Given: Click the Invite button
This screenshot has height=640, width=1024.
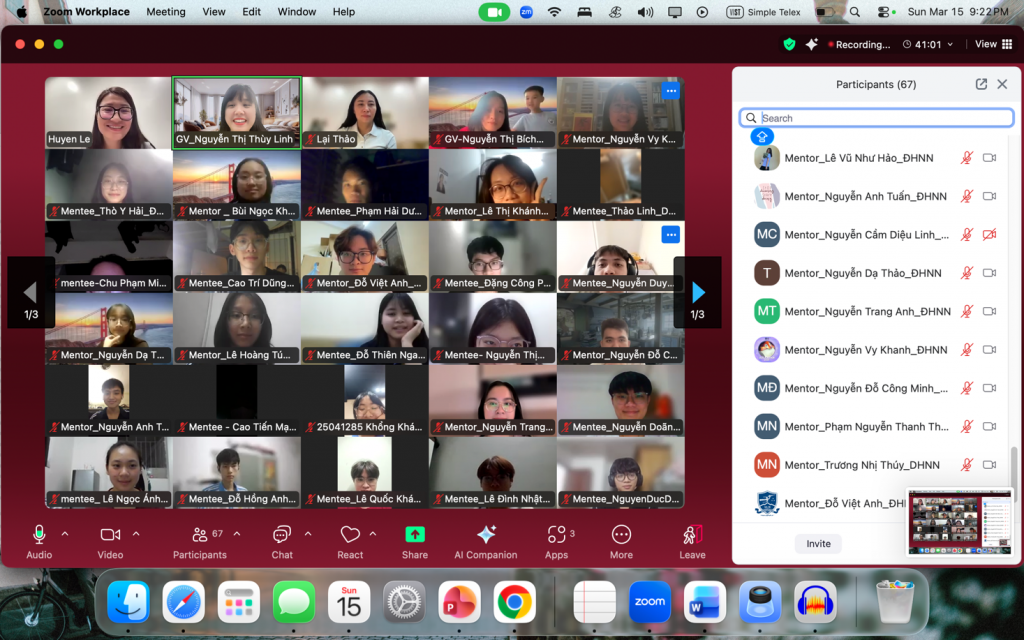Looking at the screenshot, I should pos(818,544).
